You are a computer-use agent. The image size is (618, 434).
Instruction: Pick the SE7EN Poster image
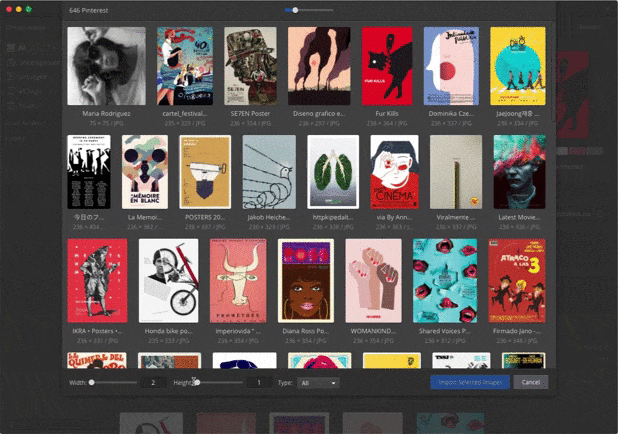tap(251, 66)
